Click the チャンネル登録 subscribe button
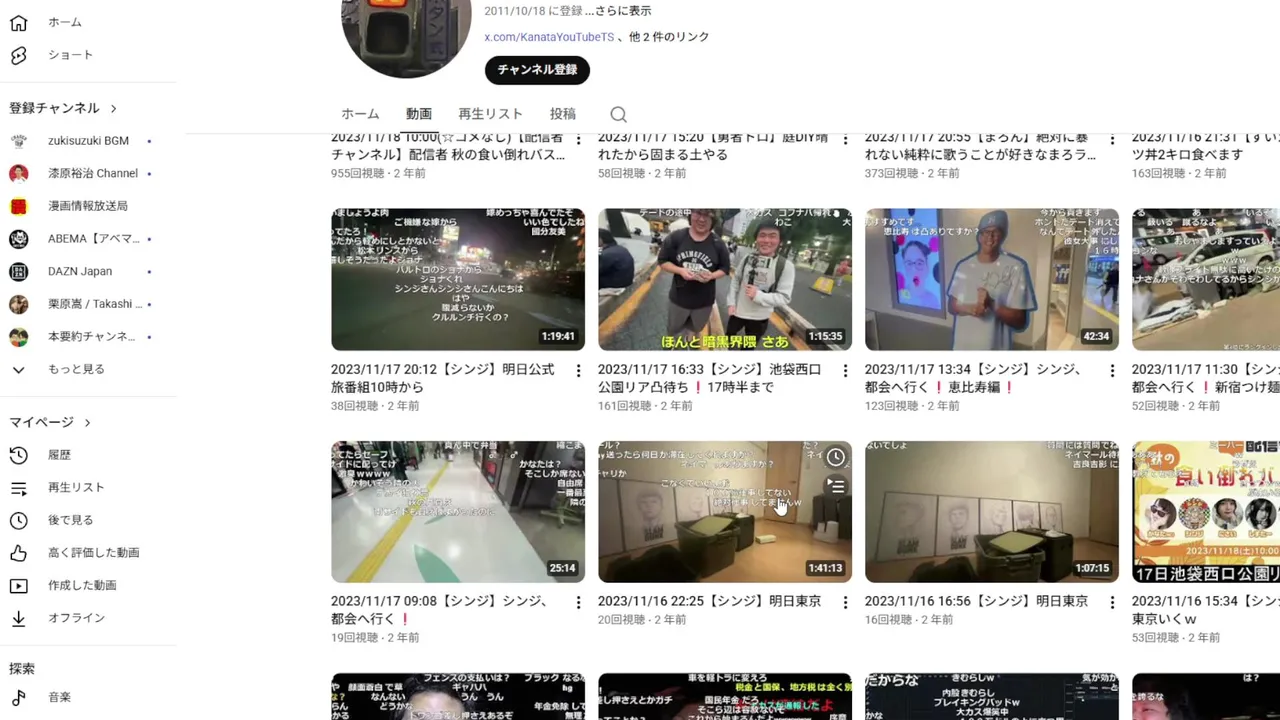Screen dimensions: 1280x720 point(538,70)
